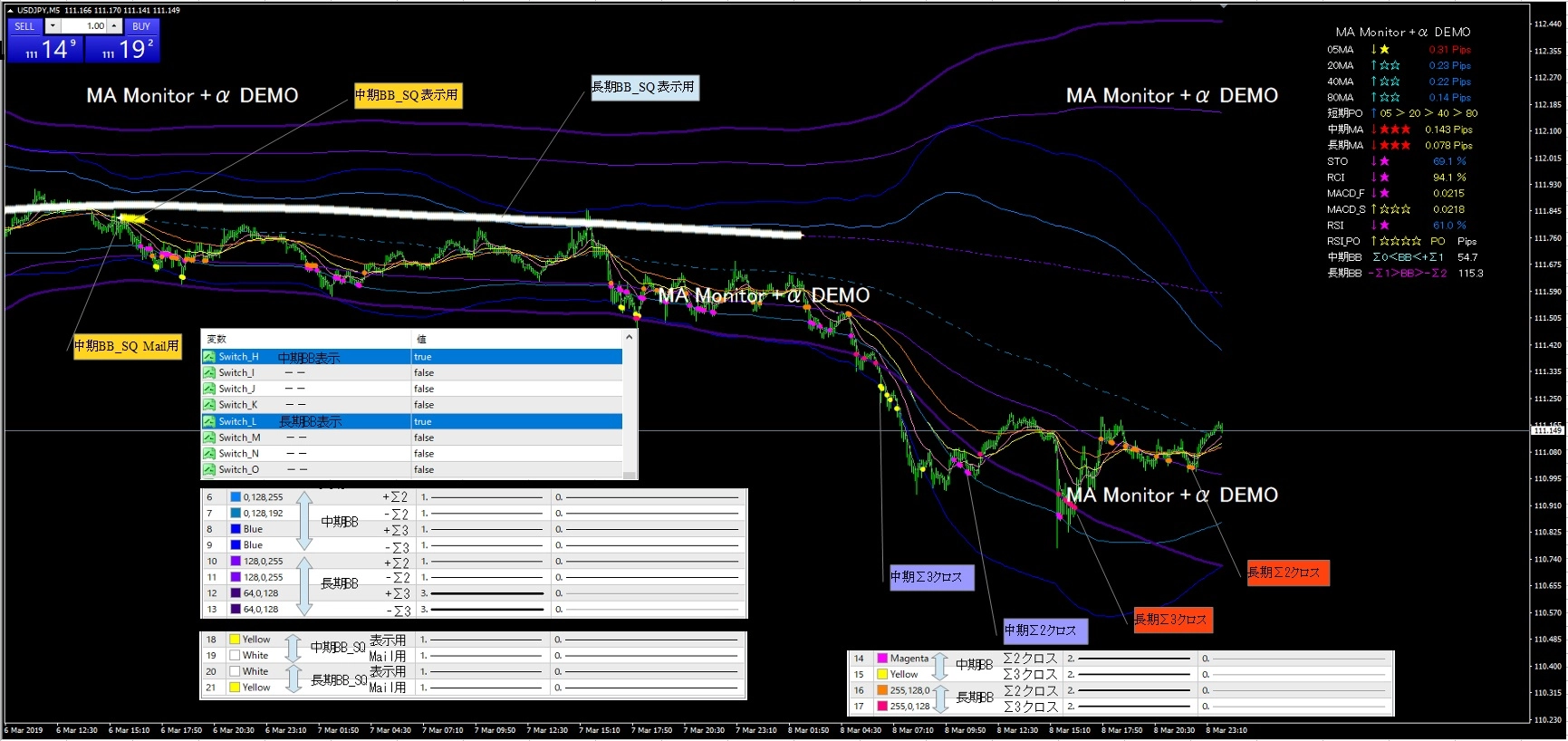Click the MACD_F label in MA Monitor panel

[x=1345, y=193]
